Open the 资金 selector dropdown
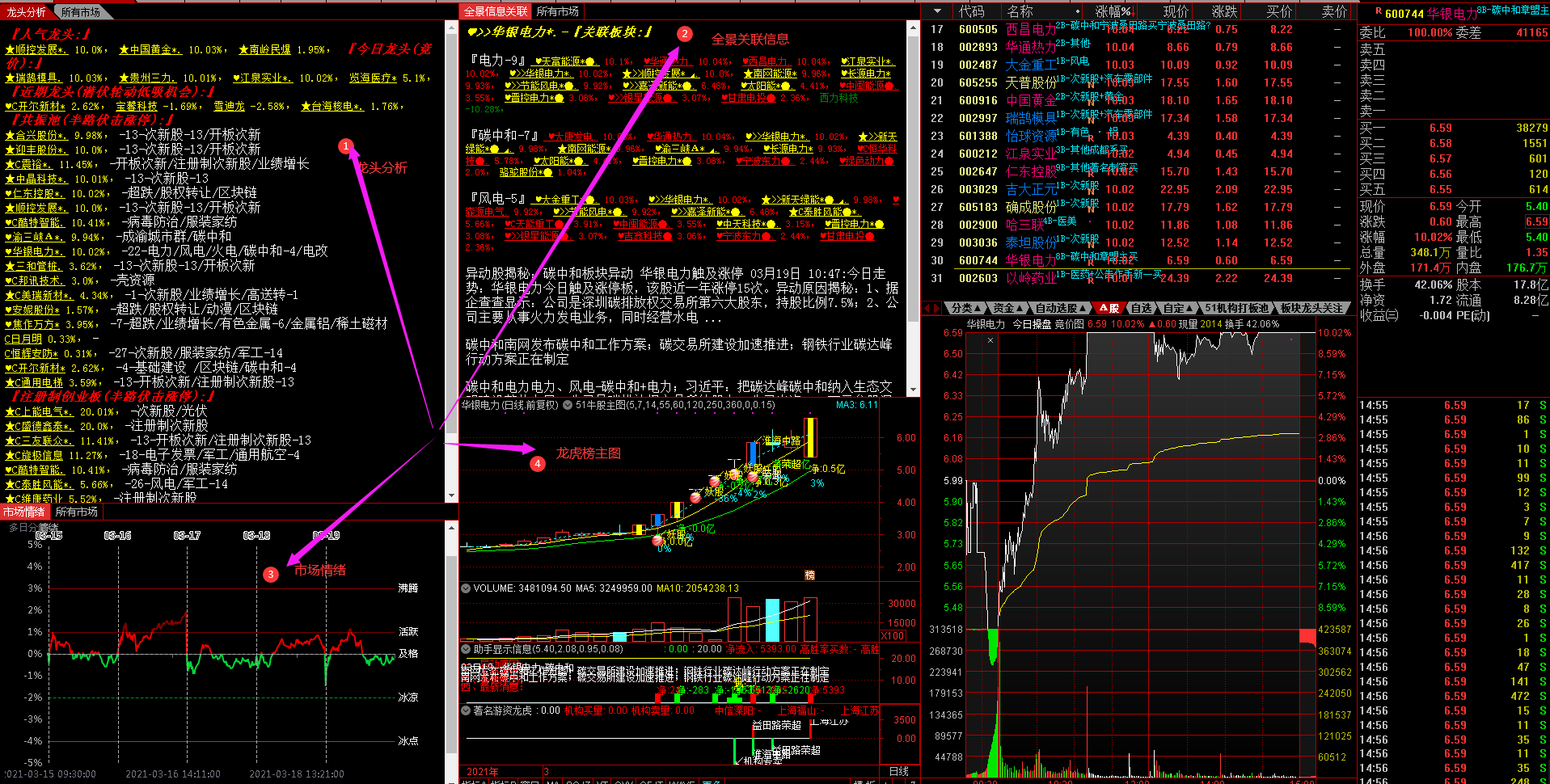The width and height of the screenshot is (1550, 784). pyautogui.click(x=1007, y=308)
